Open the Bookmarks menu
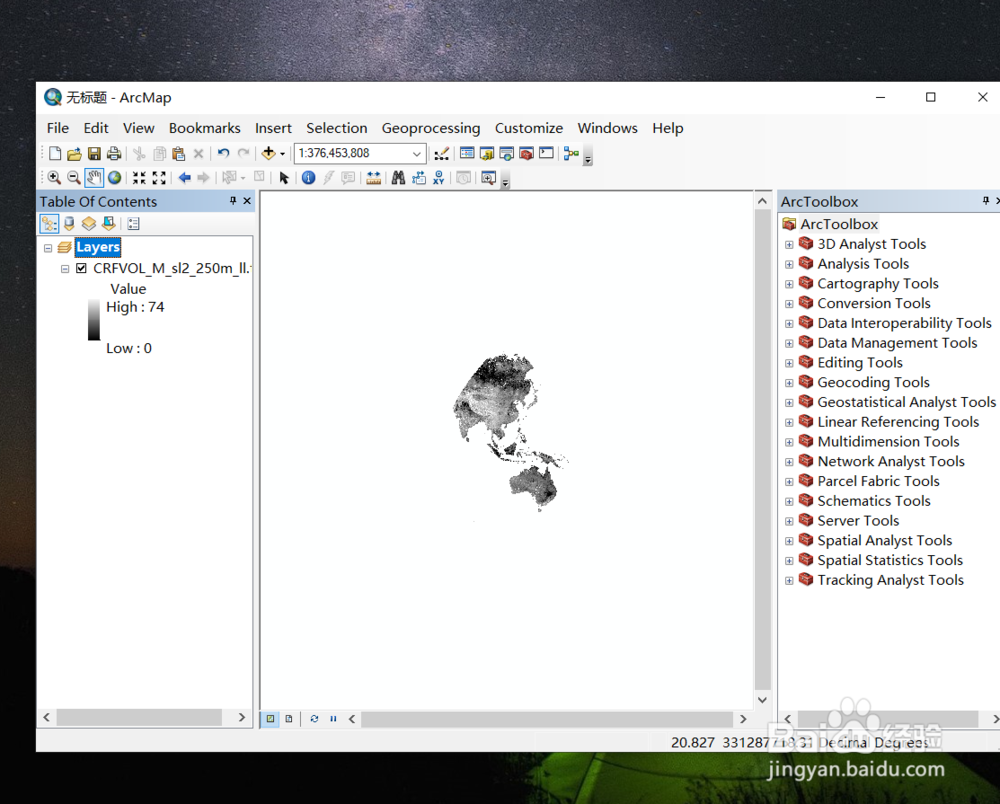 (204, 128)
